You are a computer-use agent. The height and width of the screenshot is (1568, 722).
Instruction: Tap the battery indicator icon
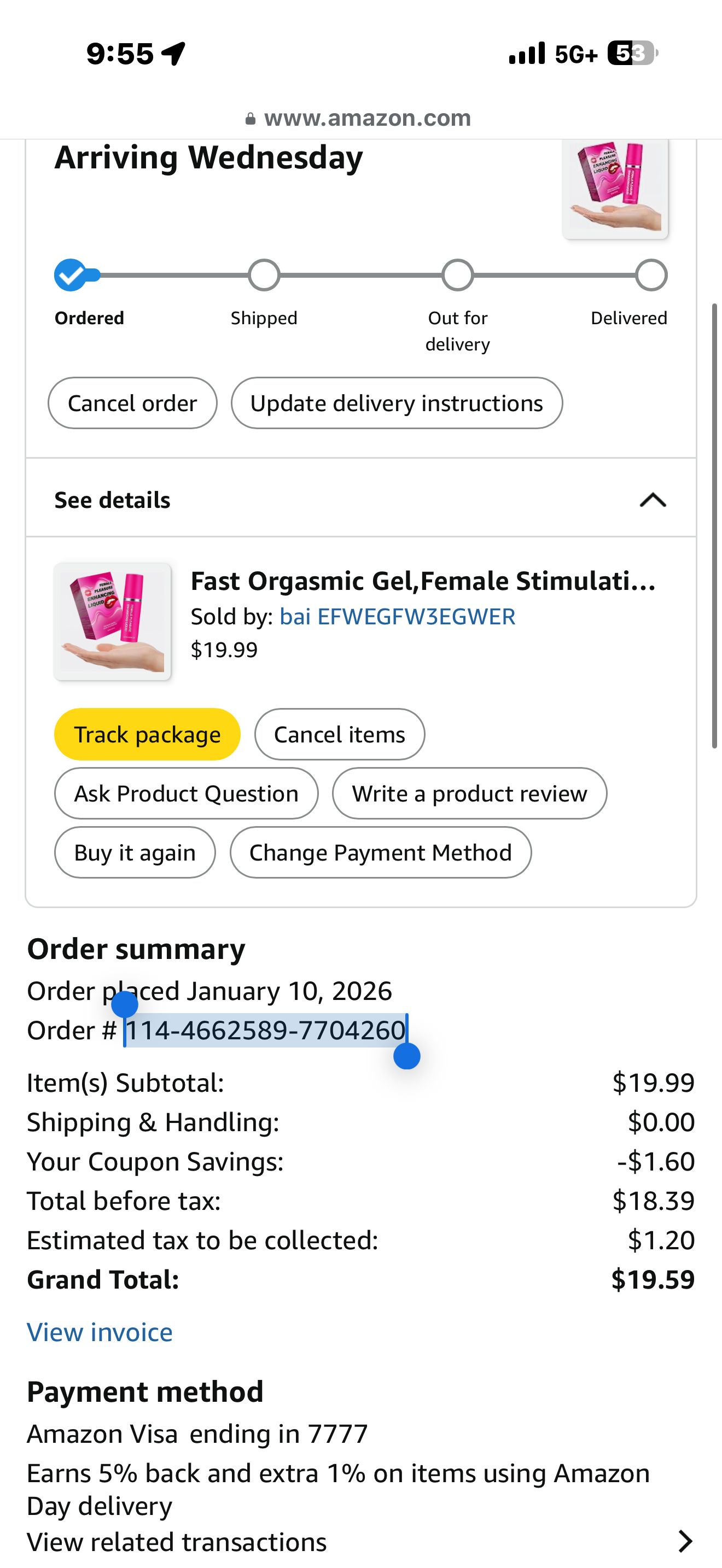tap(632, 54)
